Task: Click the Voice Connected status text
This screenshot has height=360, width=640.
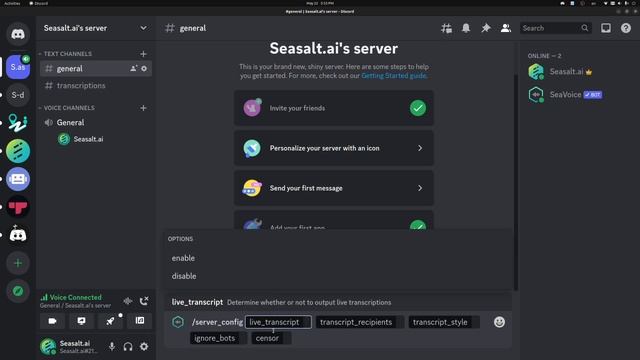Action: 76,297
